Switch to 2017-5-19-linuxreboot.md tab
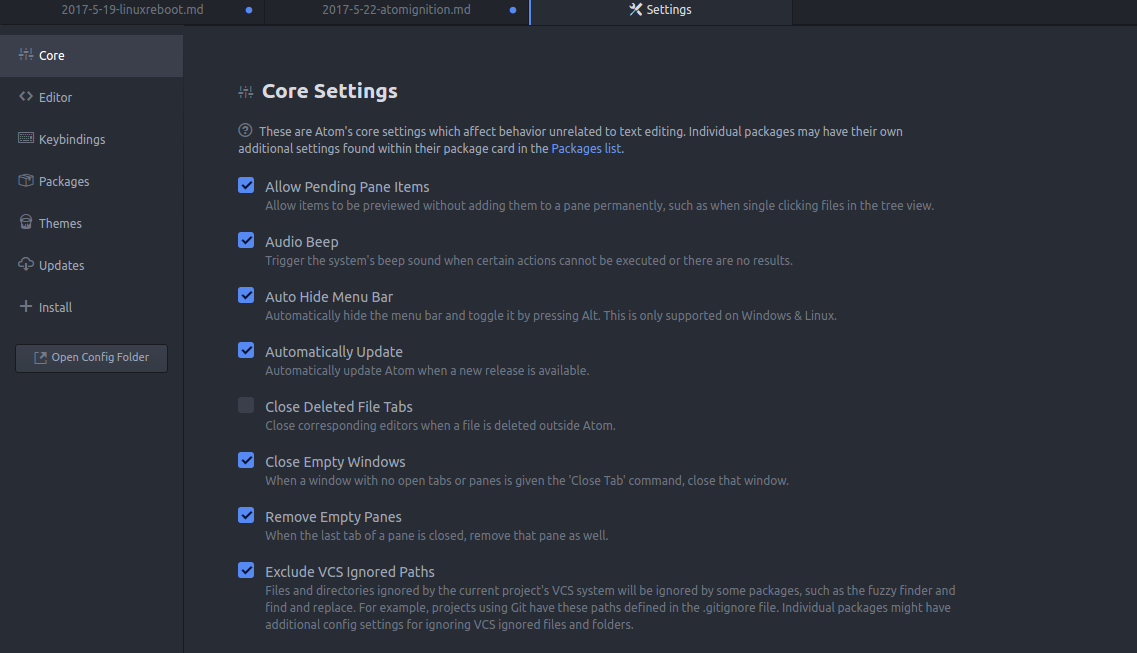The image size is (1137, 653). (132, 10)
